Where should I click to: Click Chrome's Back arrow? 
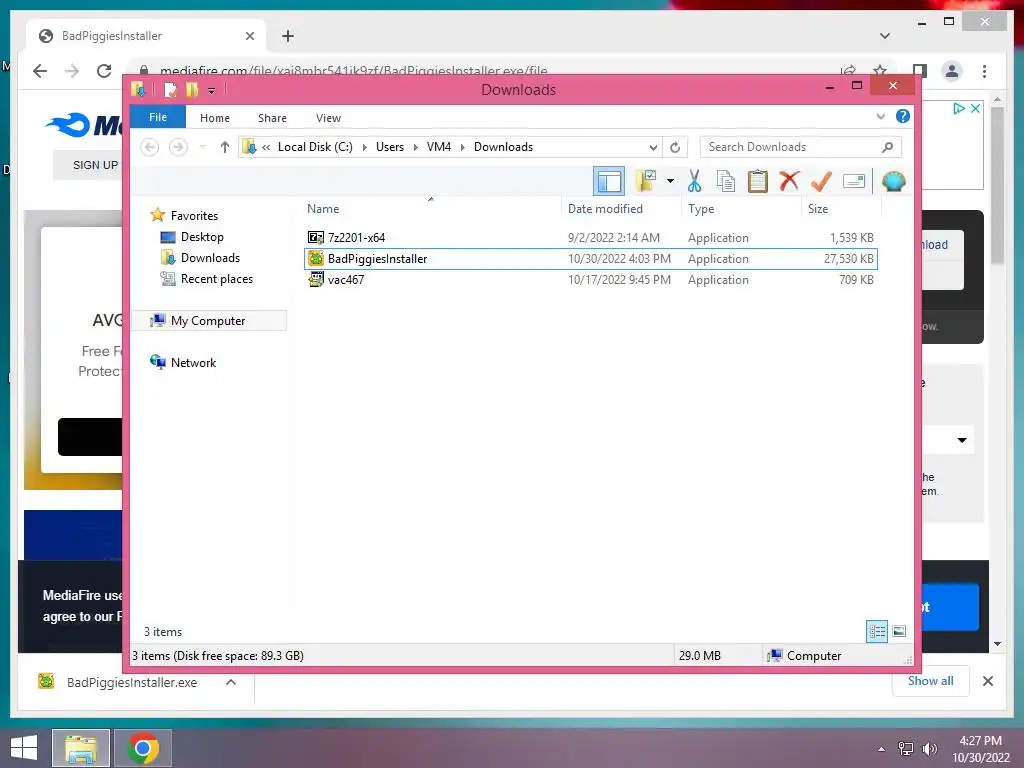point(40,71)
